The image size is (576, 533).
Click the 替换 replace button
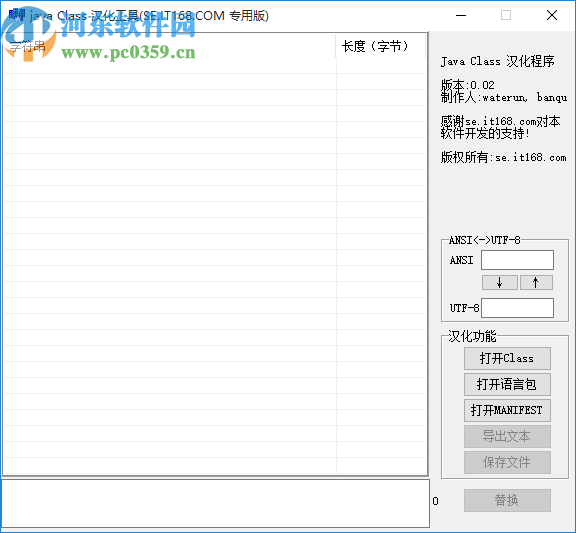507,500
